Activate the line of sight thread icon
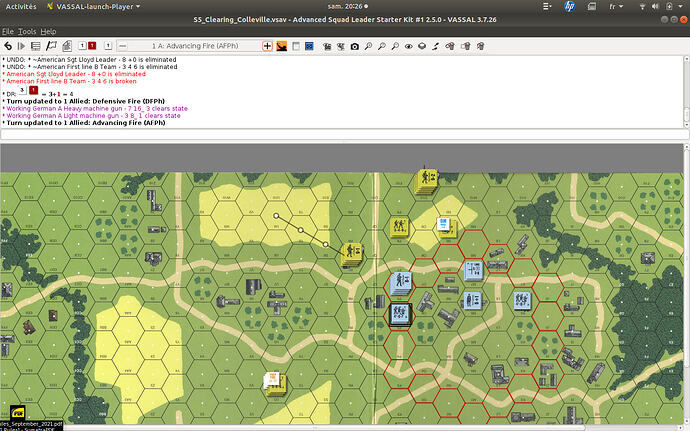 click(x=436, y=46)
